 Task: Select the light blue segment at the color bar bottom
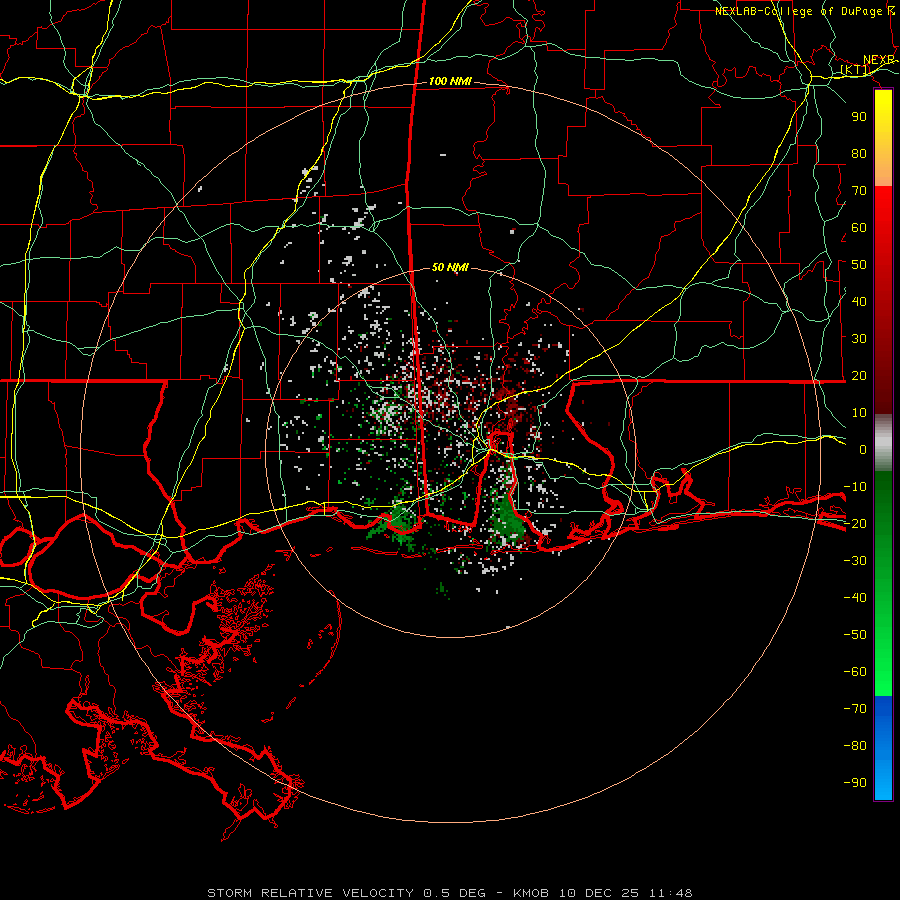(x=883, y=775)
